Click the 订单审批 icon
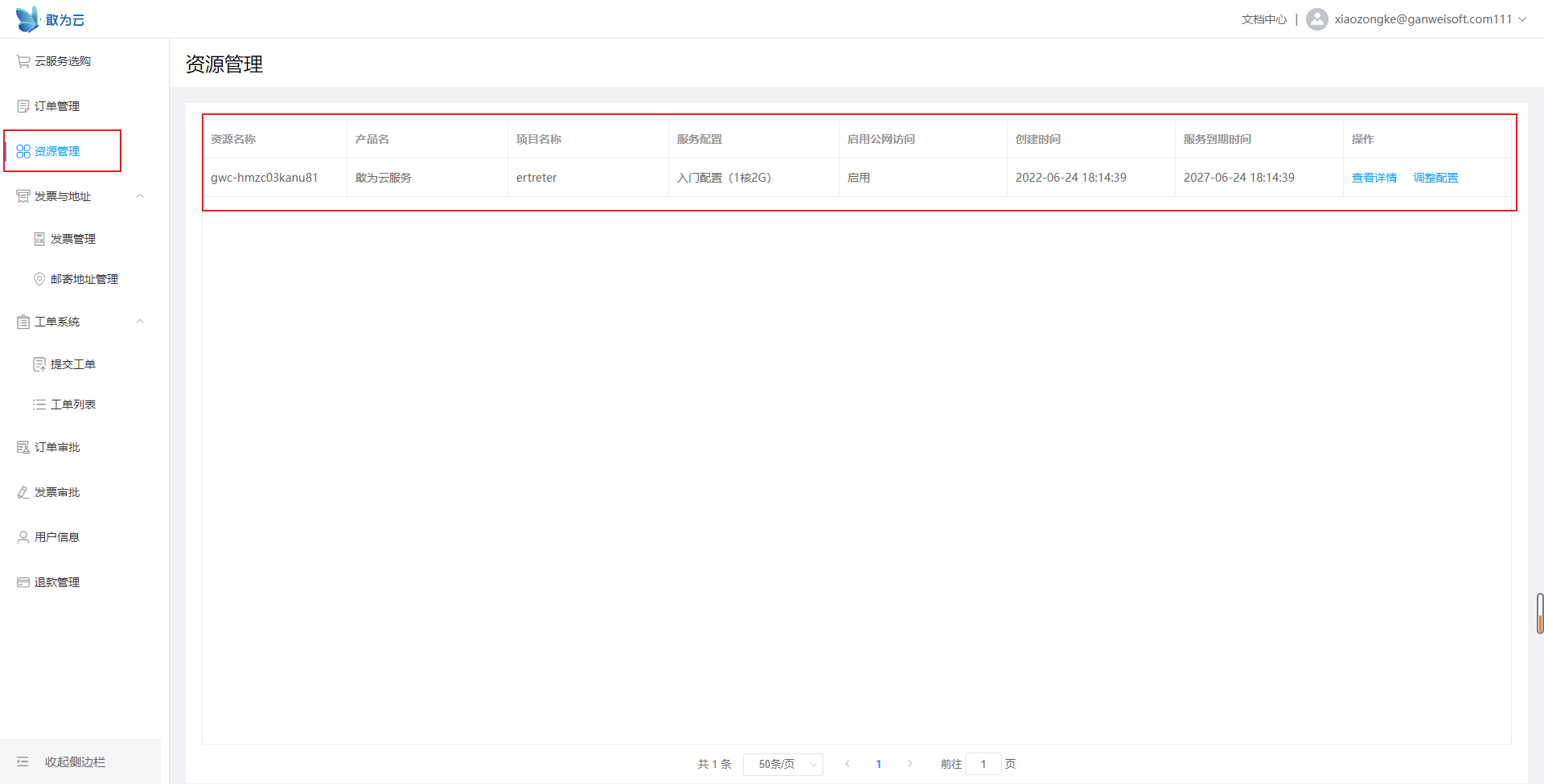Screen dimensions: 1544x784 pos(23,447)
